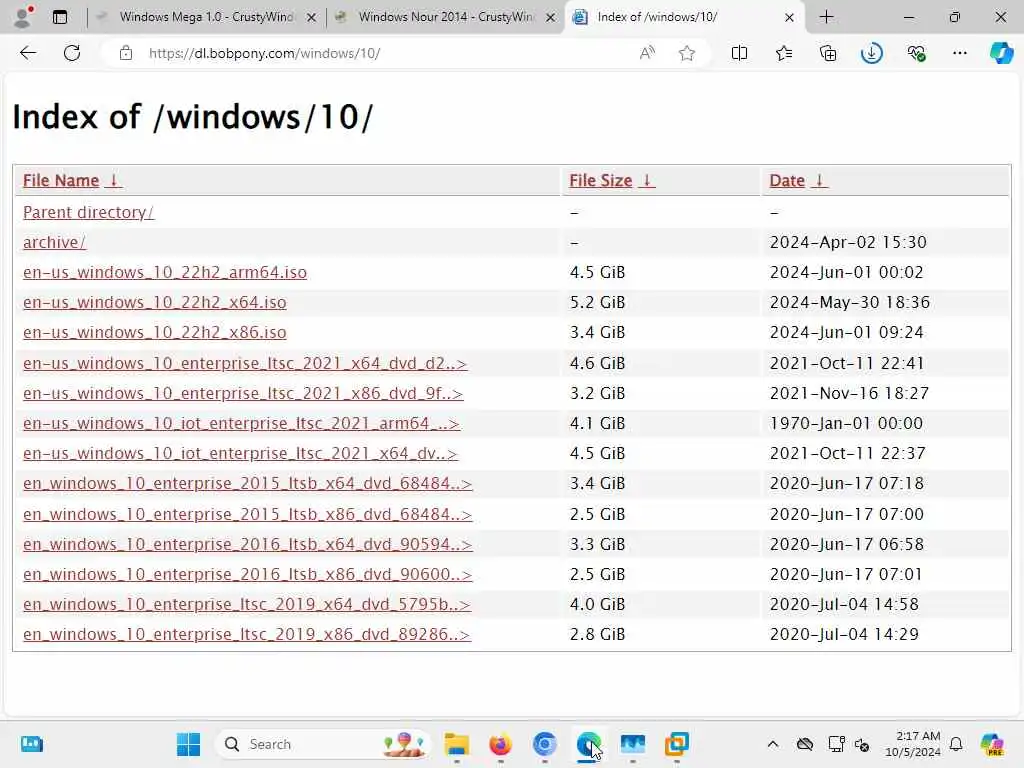Screen dimensions: 1024x768
Task: Download enterprise 2016 ltsb x86 ISO
Action: (248, 574)
